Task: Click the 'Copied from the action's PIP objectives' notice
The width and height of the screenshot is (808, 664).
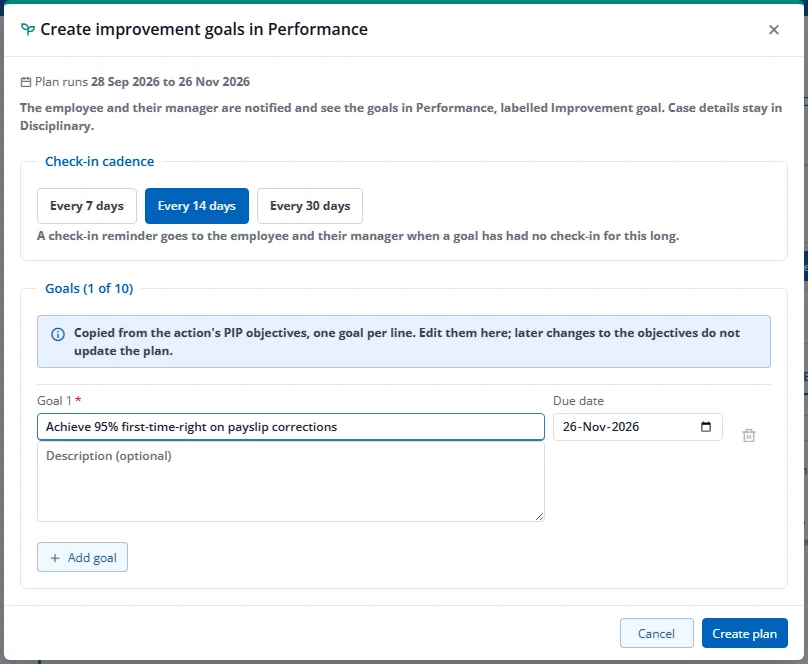Action: pyautogui.click(x=404, y=342)
